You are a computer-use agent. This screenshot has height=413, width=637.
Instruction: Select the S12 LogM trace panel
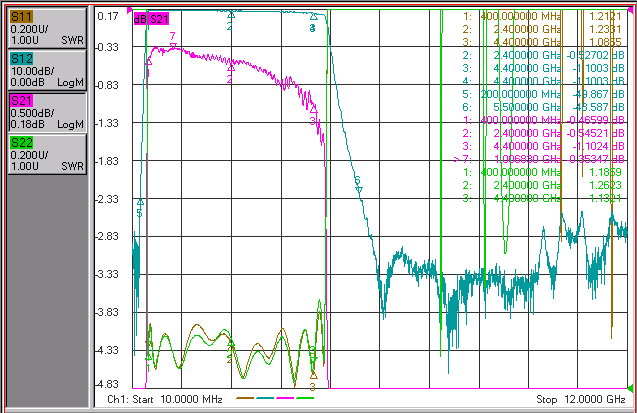tap(47, 70)
